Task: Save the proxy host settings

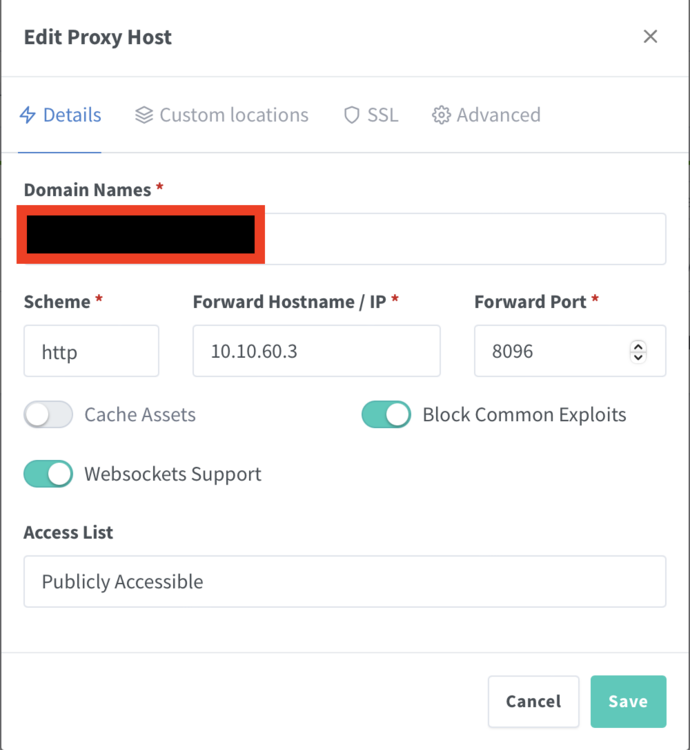Action: 628,701
